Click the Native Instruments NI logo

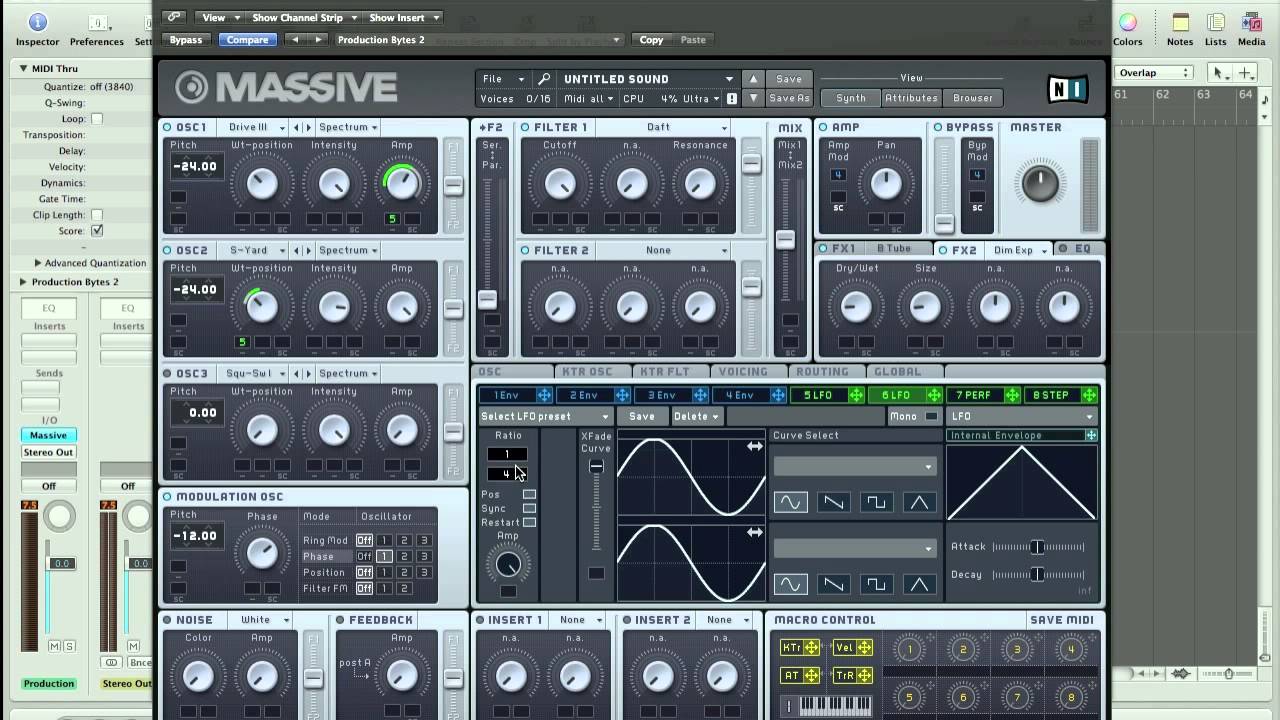1068,89
